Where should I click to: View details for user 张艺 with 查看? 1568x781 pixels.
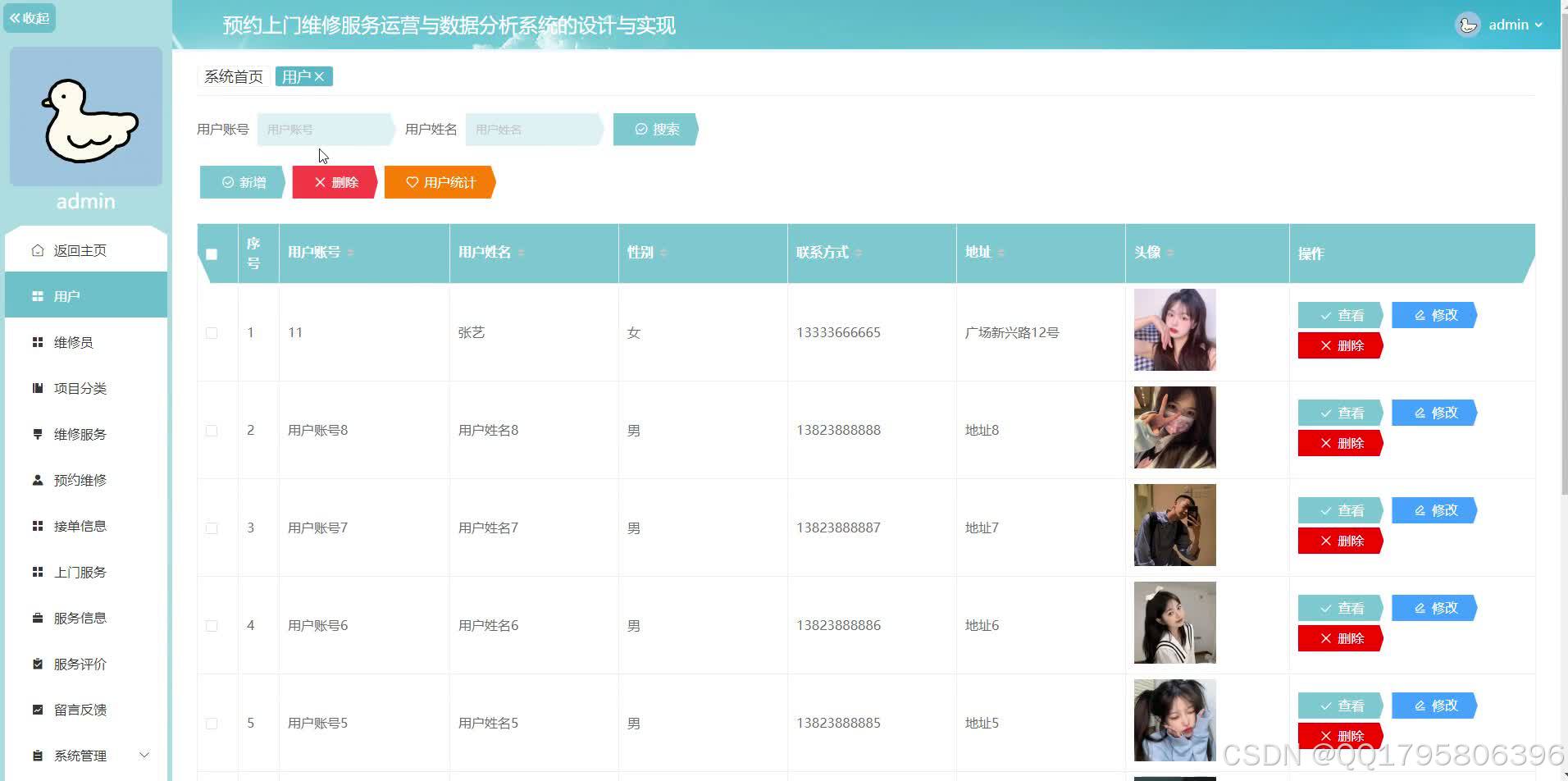point(1341,315)
